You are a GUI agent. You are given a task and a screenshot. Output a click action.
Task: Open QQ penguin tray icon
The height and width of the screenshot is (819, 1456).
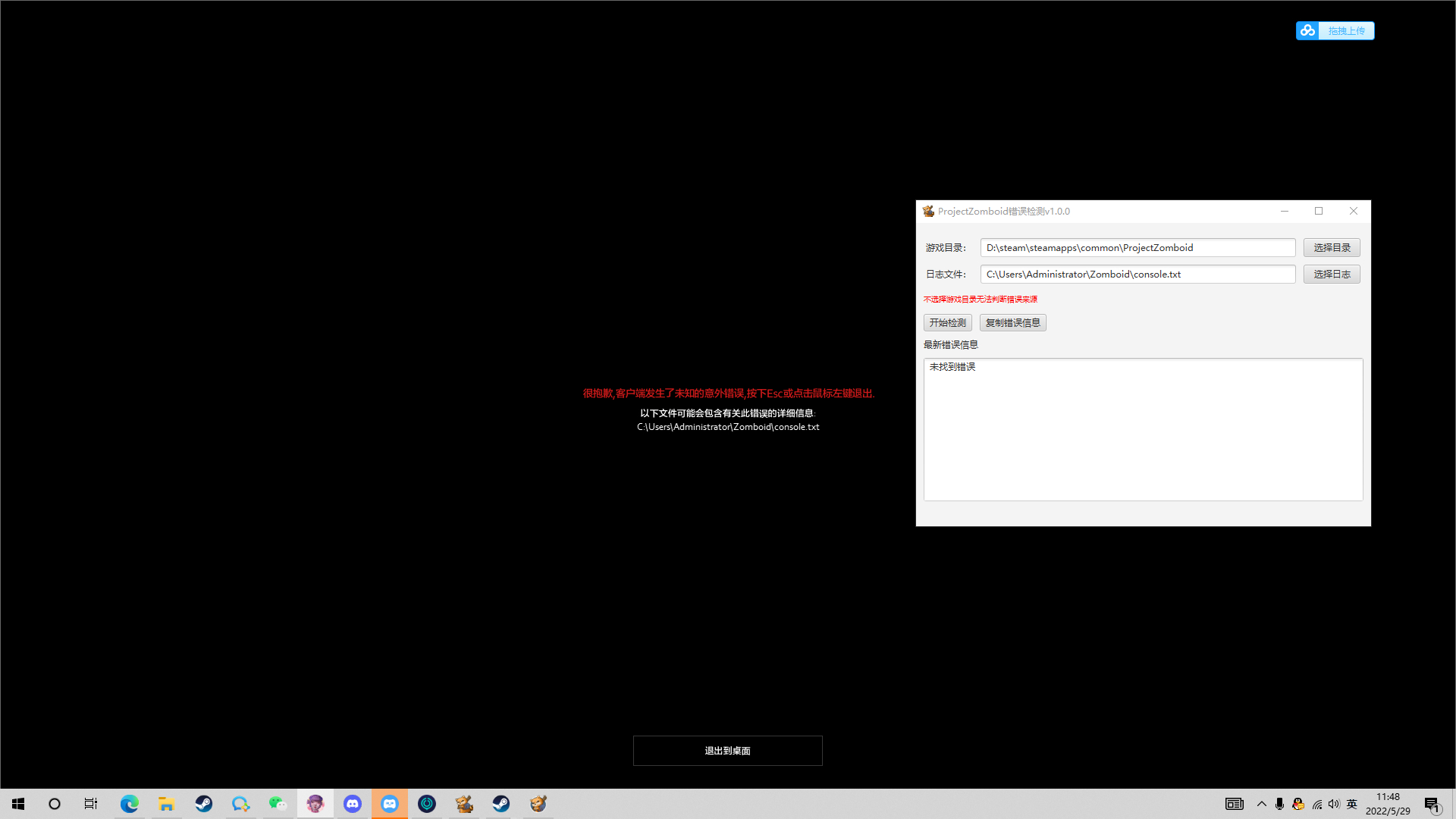pos(1298,804)
